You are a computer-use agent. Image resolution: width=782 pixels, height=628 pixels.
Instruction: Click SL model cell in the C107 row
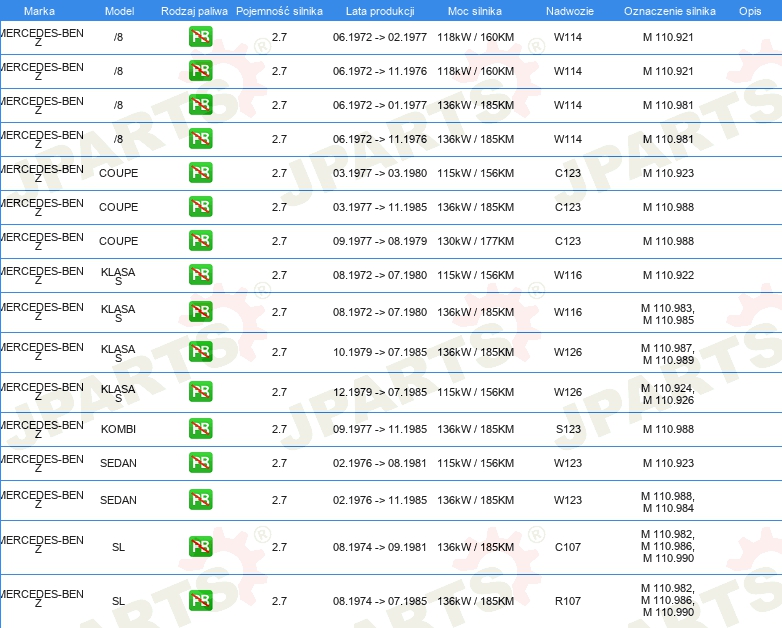point(118,547)
